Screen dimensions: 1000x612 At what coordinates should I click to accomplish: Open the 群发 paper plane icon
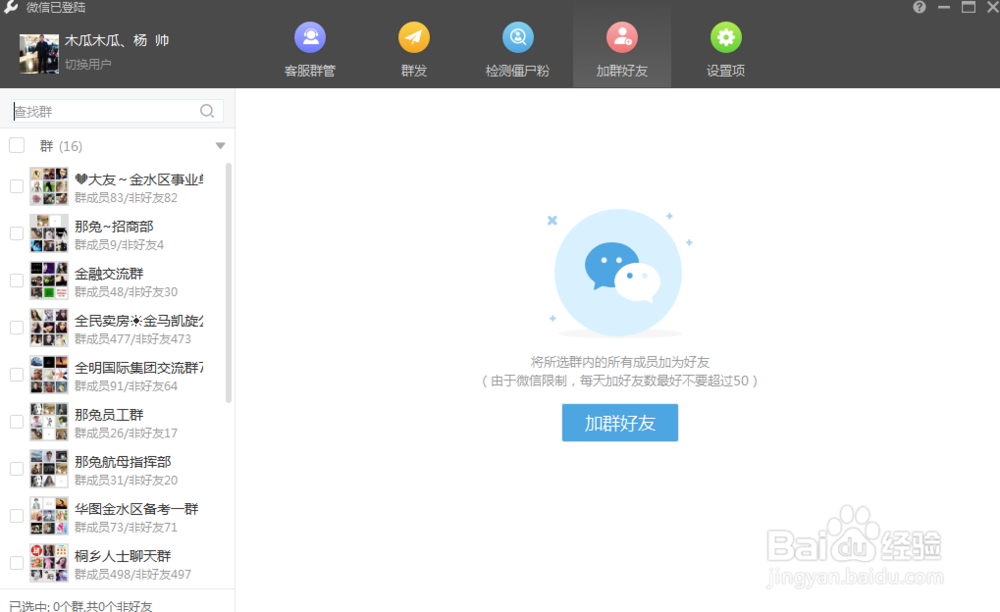pyautogui.click(x=414, y=38)
